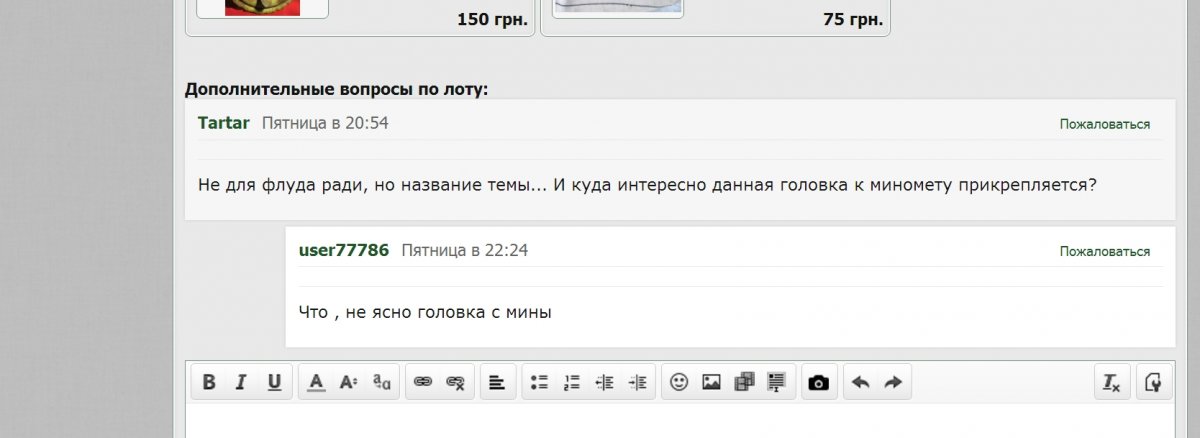Insert an image into the reply
Screen dimensions: 1200x438
(x=711, y=382)
